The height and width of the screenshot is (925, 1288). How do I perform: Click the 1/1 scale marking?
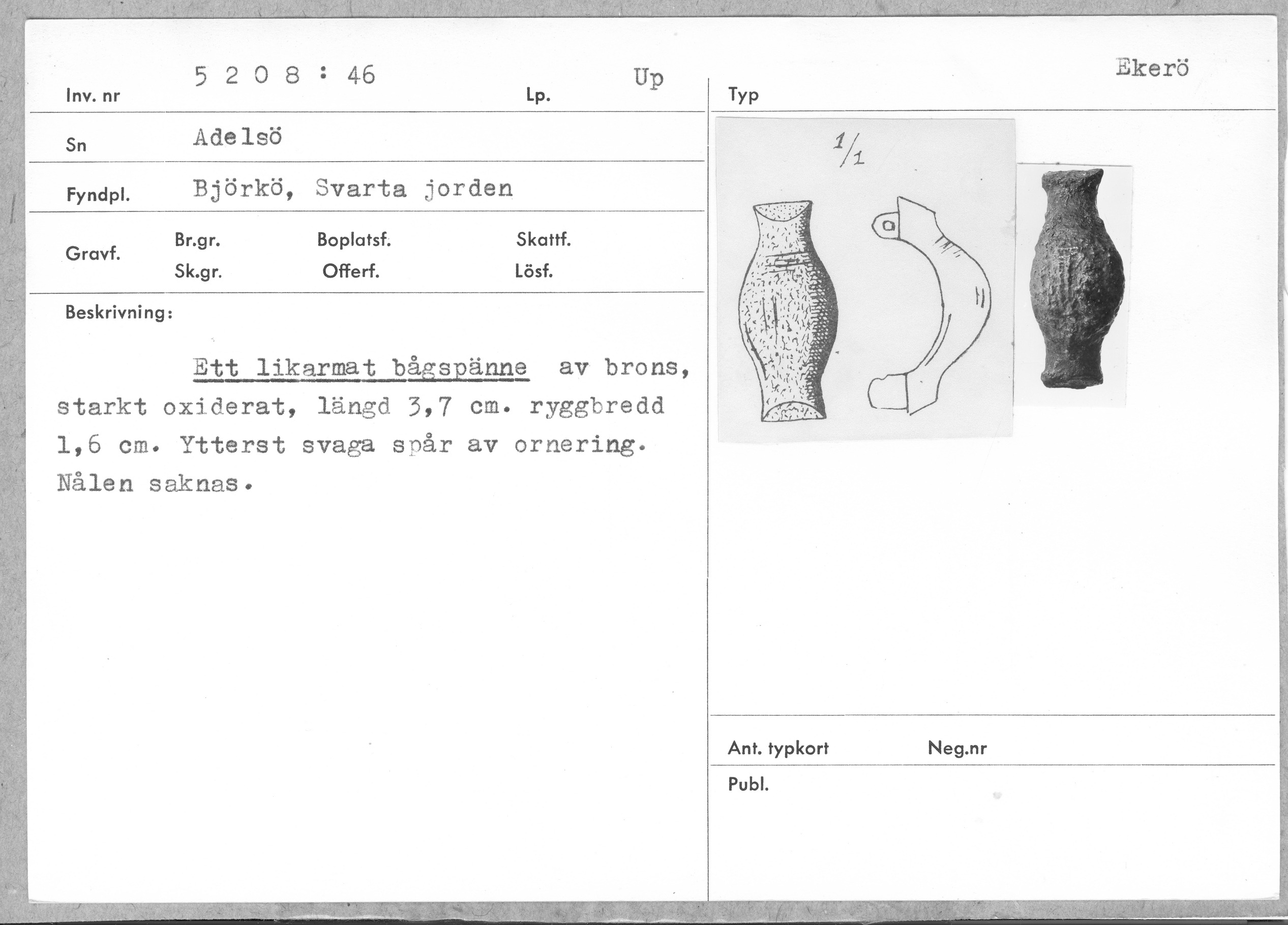(x=850, y=150)
